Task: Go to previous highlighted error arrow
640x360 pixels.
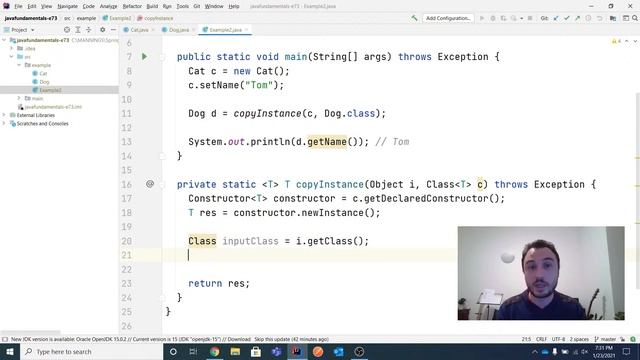Action: [627, 41]
